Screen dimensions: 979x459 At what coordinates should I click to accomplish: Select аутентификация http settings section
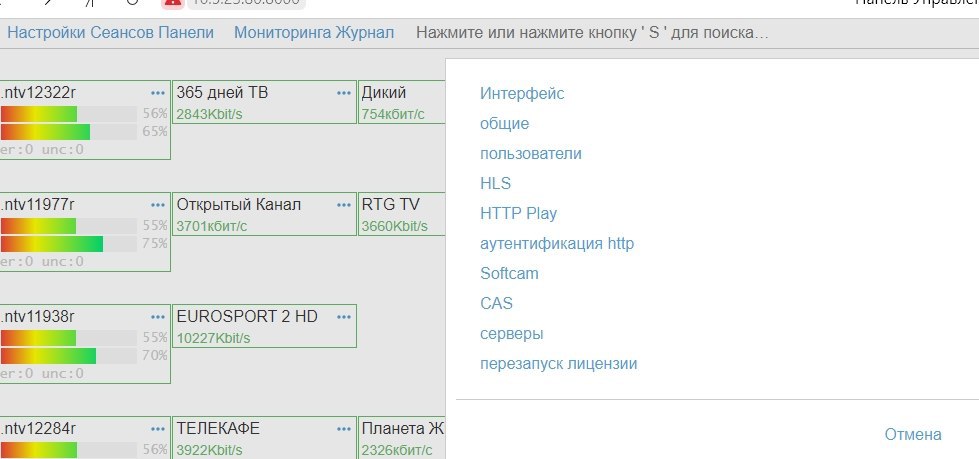[x=557, y=244]
